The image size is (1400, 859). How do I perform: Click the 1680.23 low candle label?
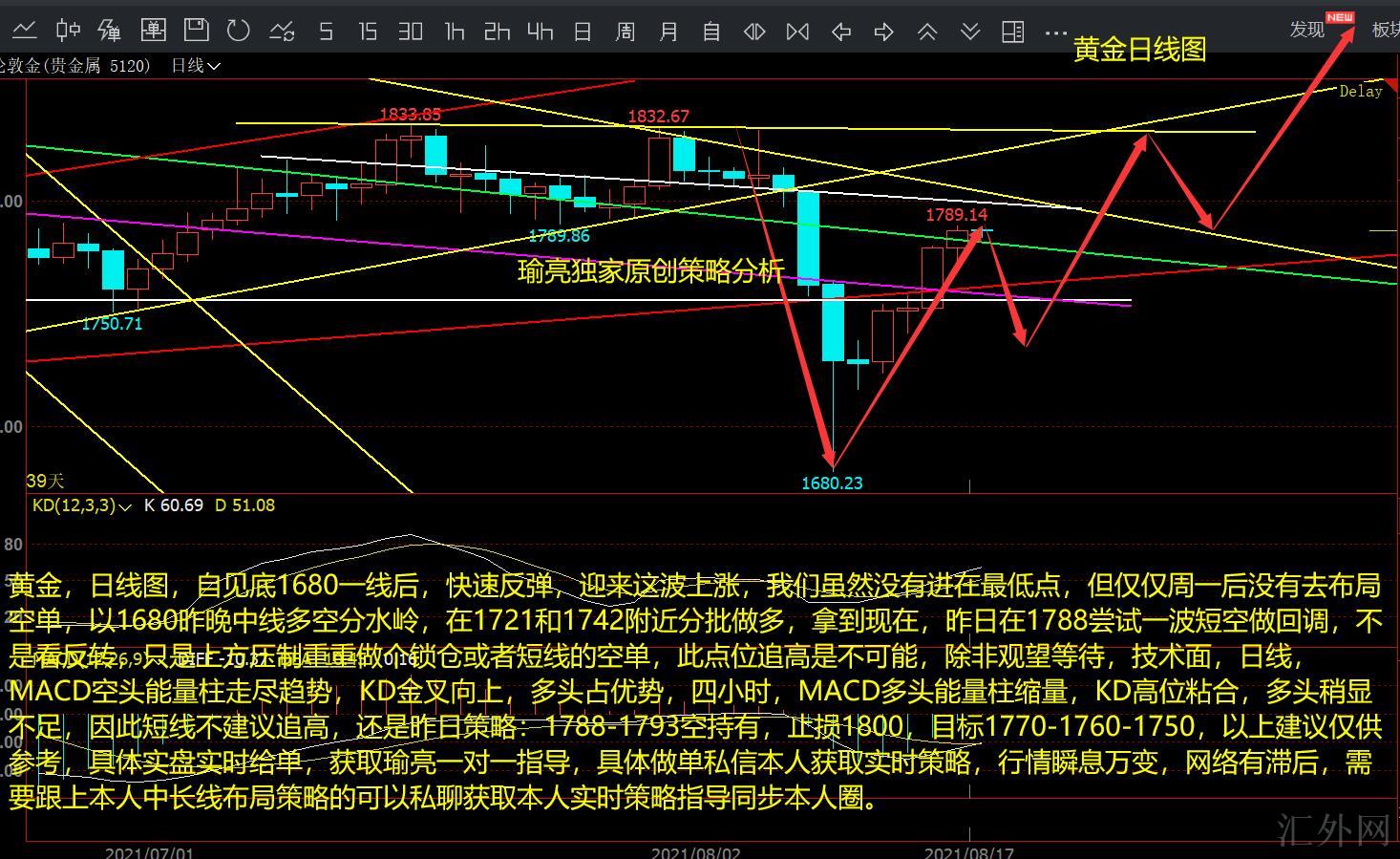click(x=832, y=483)
